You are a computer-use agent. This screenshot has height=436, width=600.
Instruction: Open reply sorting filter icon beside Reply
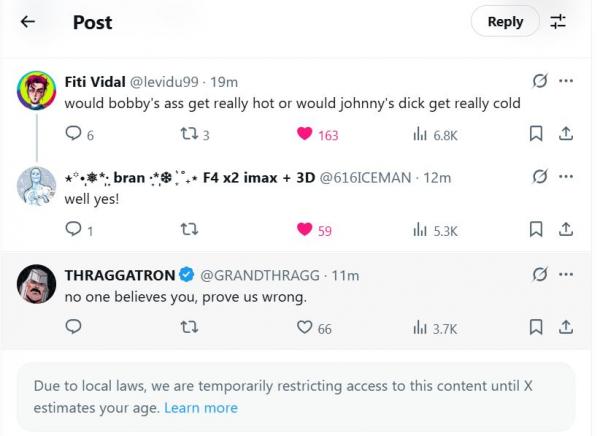click(558, 21)
